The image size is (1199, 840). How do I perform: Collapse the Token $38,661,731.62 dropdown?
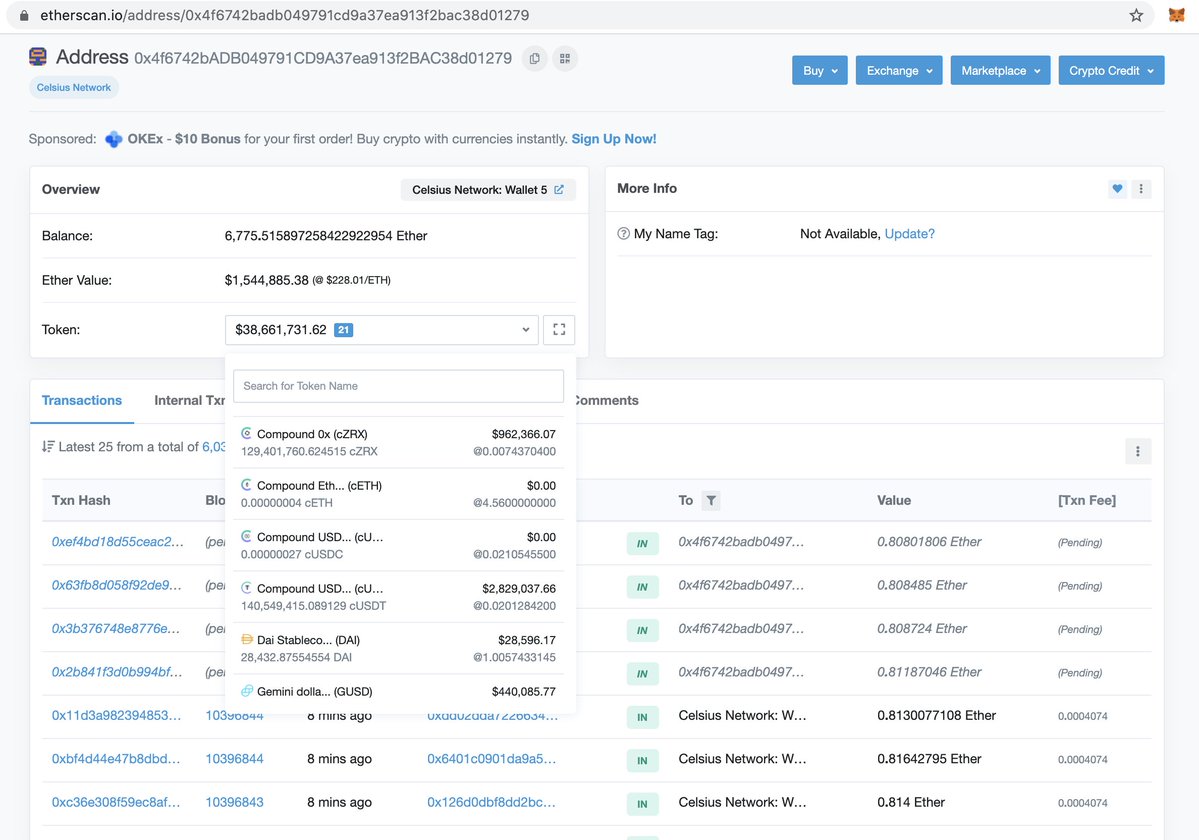coord(382,329)
